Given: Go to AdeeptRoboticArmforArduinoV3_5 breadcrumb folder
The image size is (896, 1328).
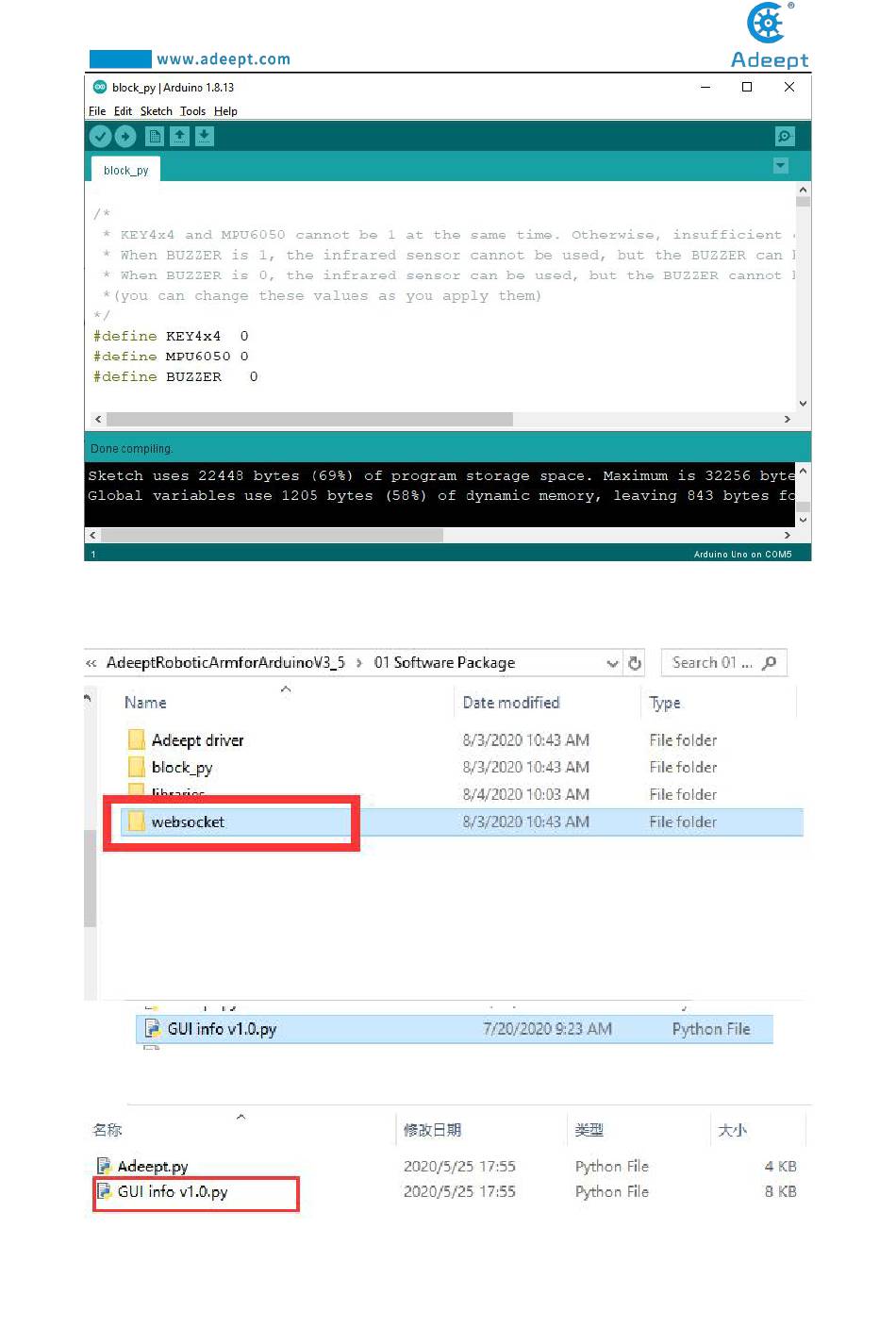Looking at the screenshot, I should point(225,663).
